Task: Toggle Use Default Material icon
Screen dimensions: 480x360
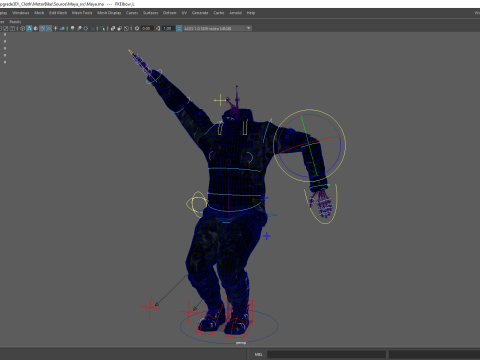Action: (x=36, y=28)
